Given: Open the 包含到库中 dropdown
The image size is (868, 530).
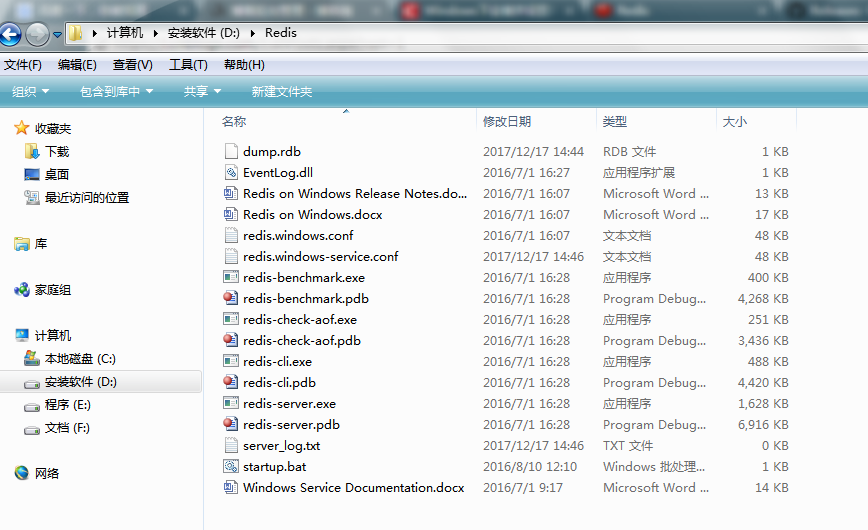Looking at the screenshot, I should [x=116, y=91].
